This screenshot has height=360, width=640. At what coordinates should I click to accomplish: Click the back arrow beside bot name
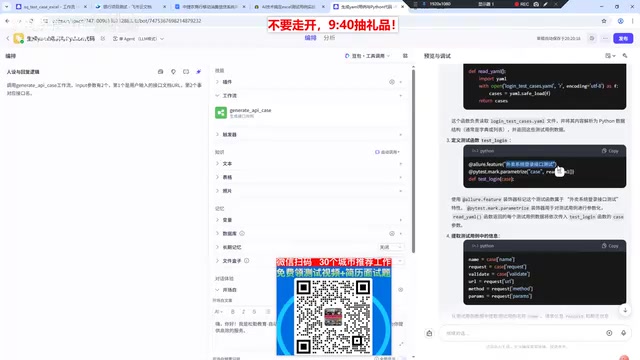8,38
